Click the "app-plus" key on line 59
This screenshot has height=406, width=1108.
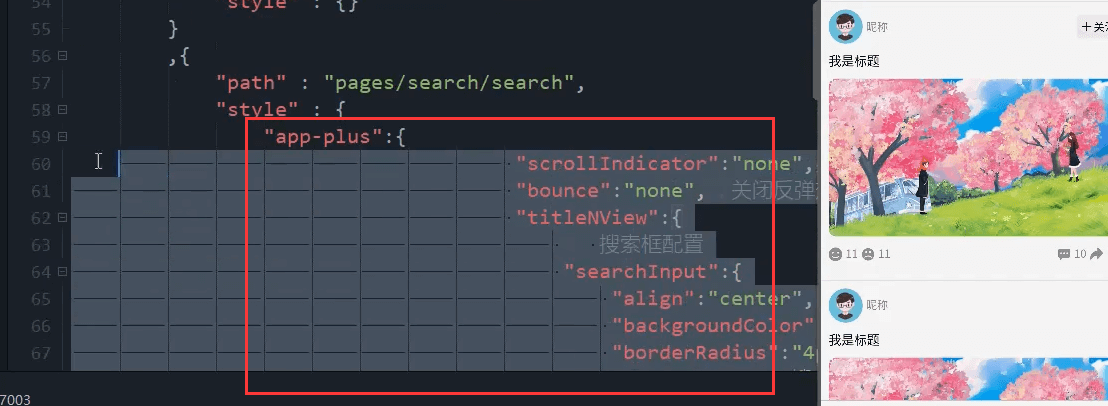(324, 136)
